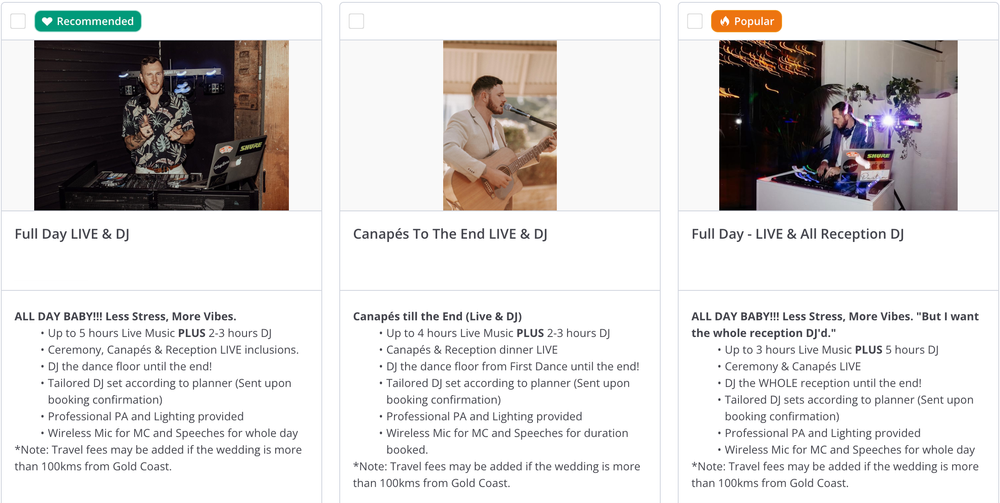The image size is (1000, 503).
Task: Click "Up to 3 hours Live Music" bullet
Action: (831, 350)
